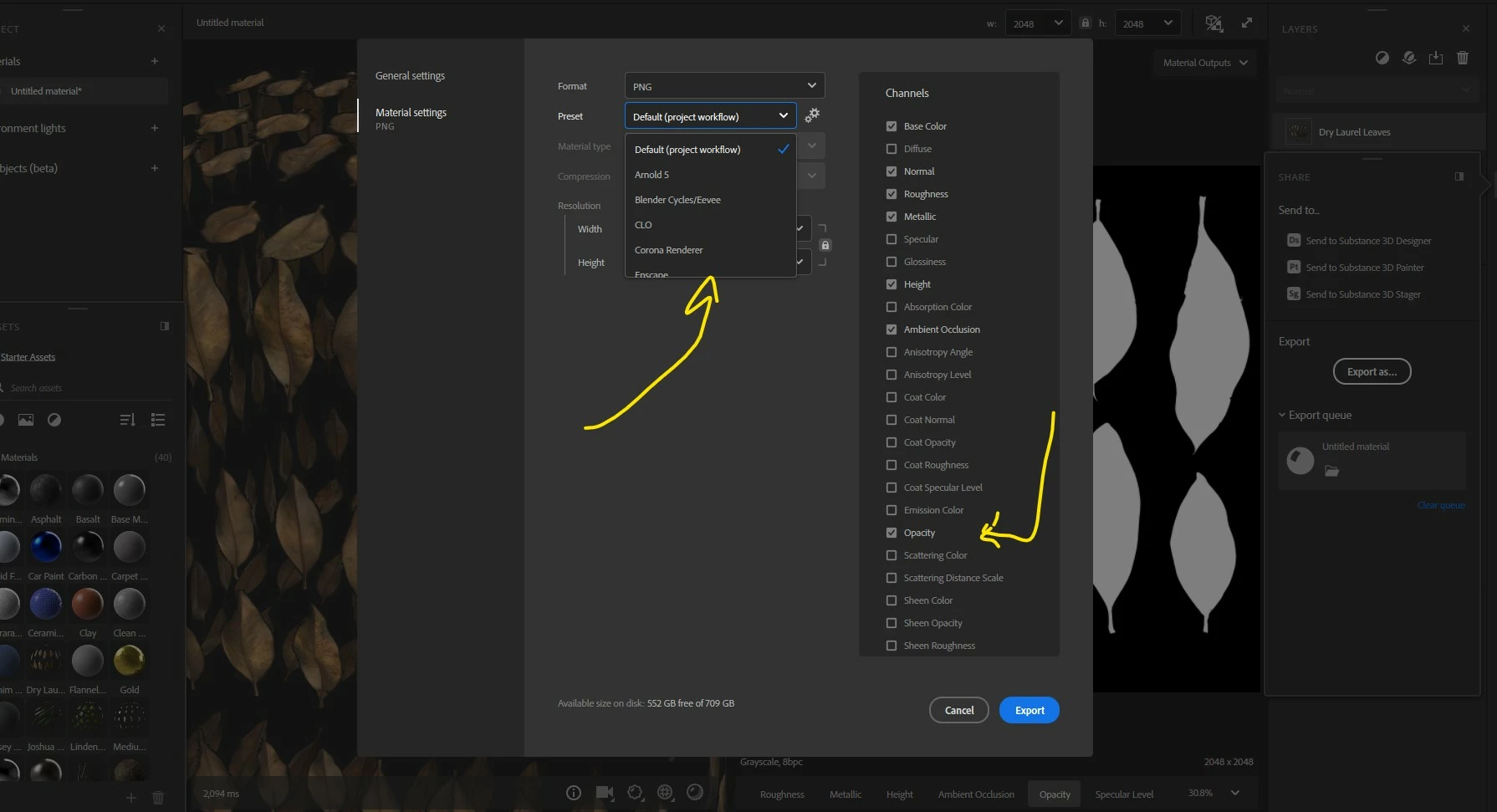Collapse the Export queue section
Image resolution: width=1497 pixels, height=812 pixels.
pos(1315,415)
